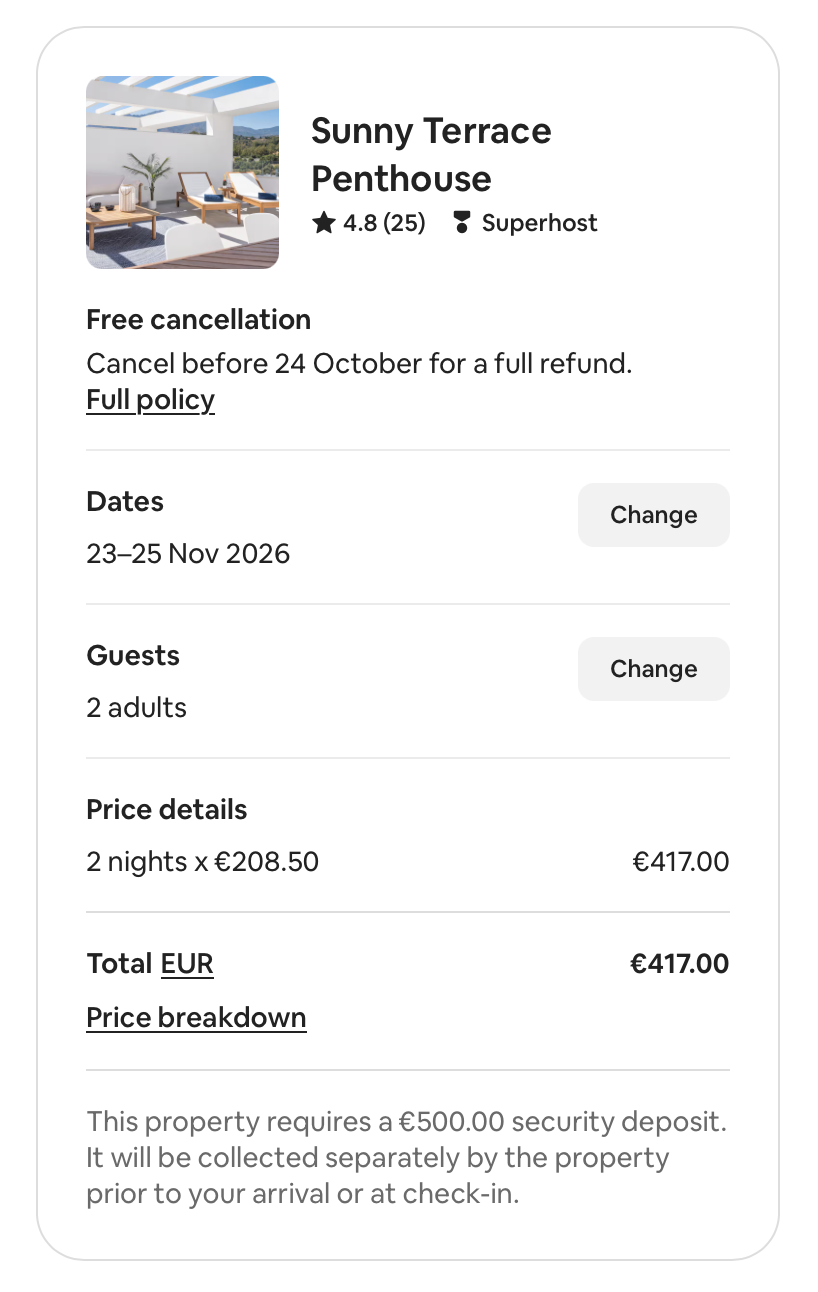
Task: Click the 4.8 (25) rating text
Action: (x=384, y=223)
